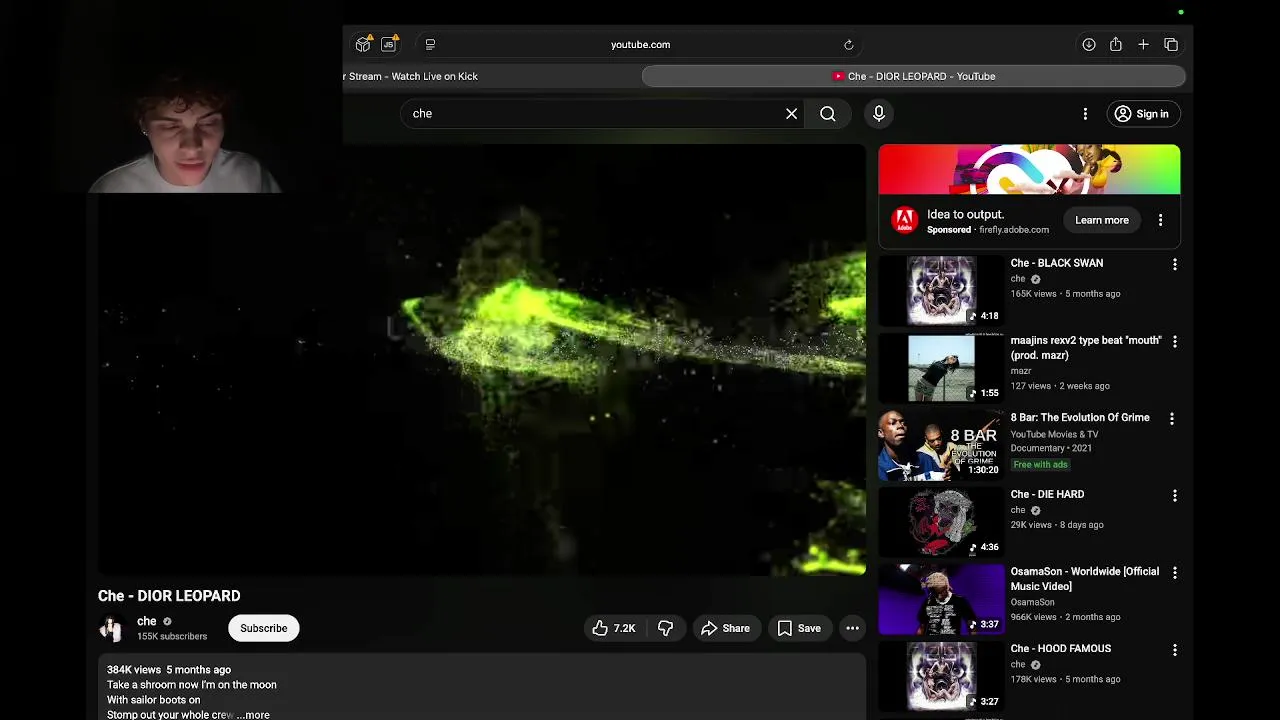Open Che - BLACK SWAN thumbnail
This screenshot has width=1280, height=720.
[x=941, y=291]
